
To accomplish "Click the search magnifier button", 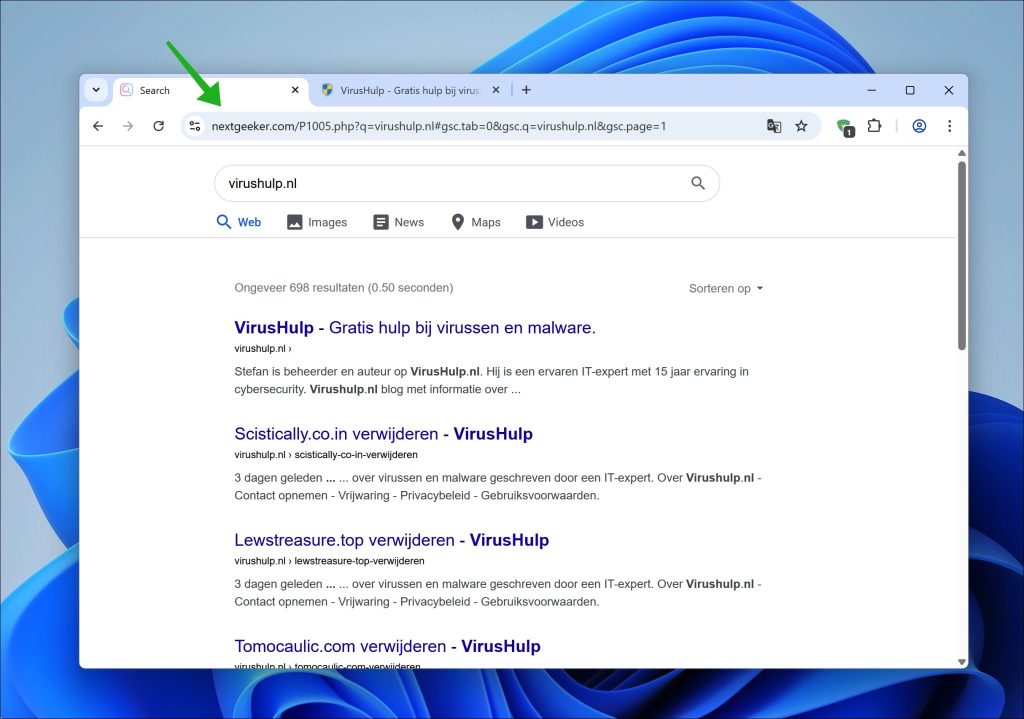I will point(698,184).
